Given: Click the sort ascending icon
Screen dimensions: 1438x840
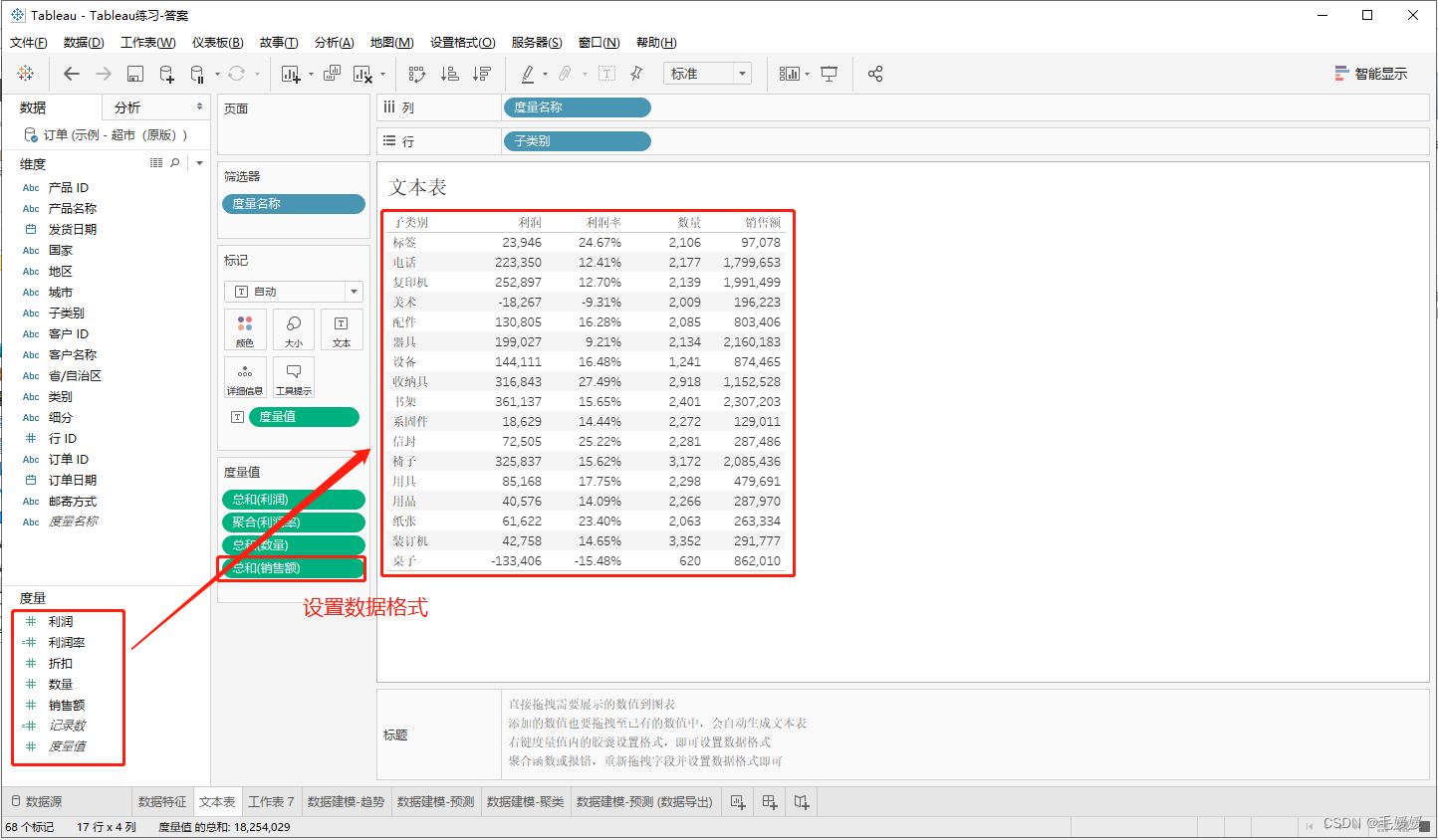Looking at the screenshot, I should (450, 74).
